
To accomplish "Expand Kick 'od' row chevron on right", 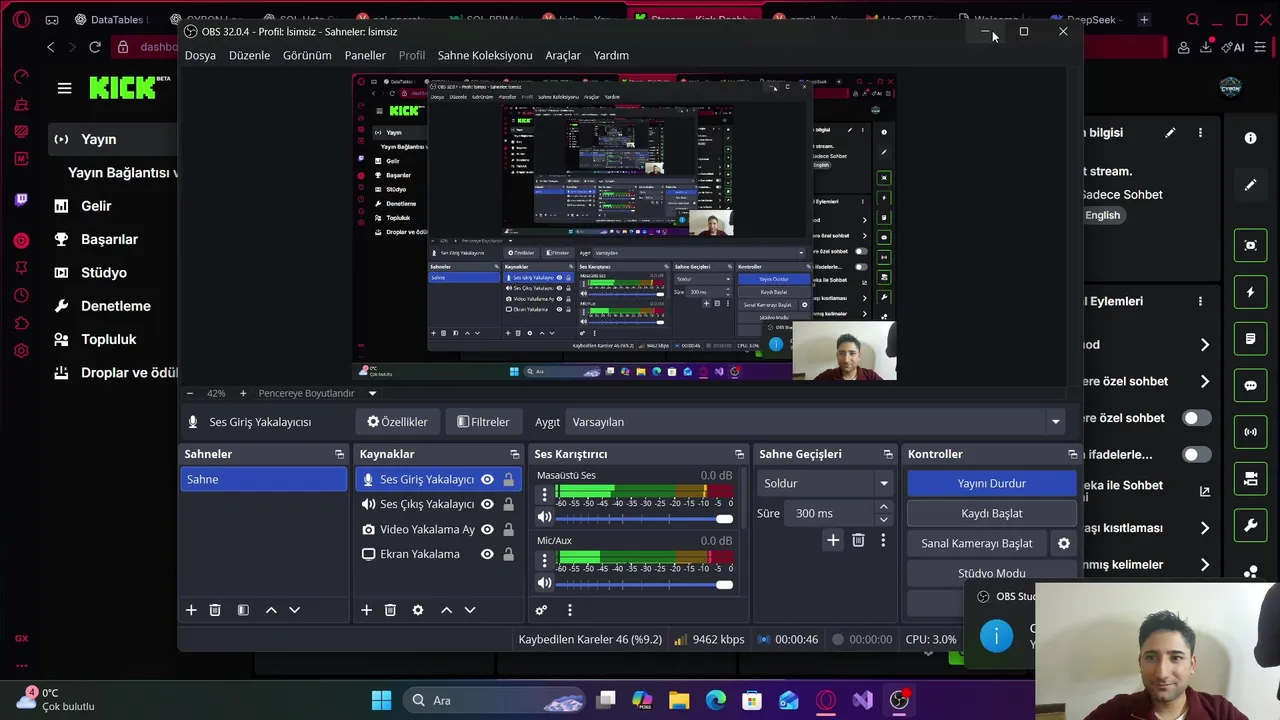I will pos(1204,345).
